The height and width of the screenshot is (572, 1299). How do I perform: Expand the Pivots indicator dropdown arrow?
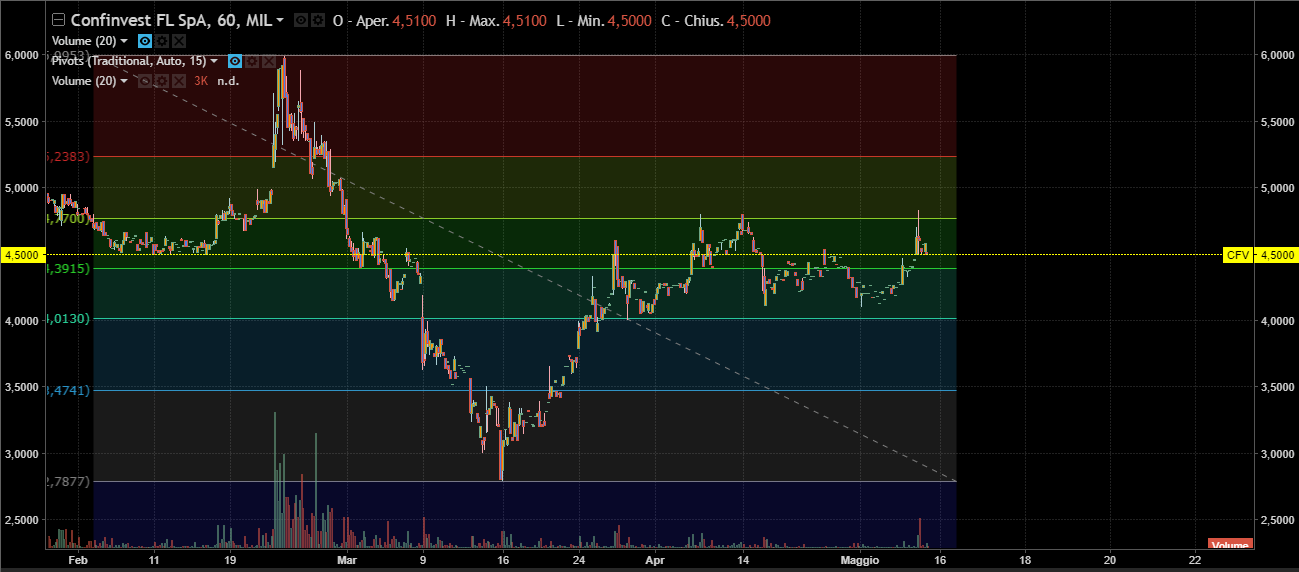pyautogui.click(x=214, y=61)
